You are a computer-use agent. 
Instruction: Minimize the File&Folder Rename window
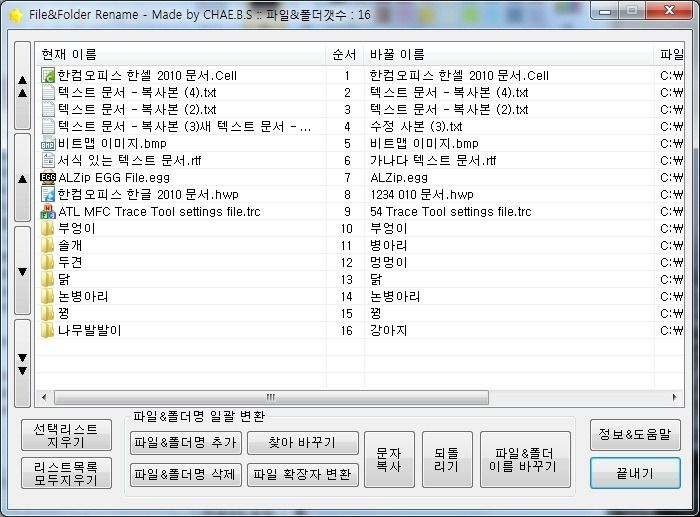coord(605,10)
